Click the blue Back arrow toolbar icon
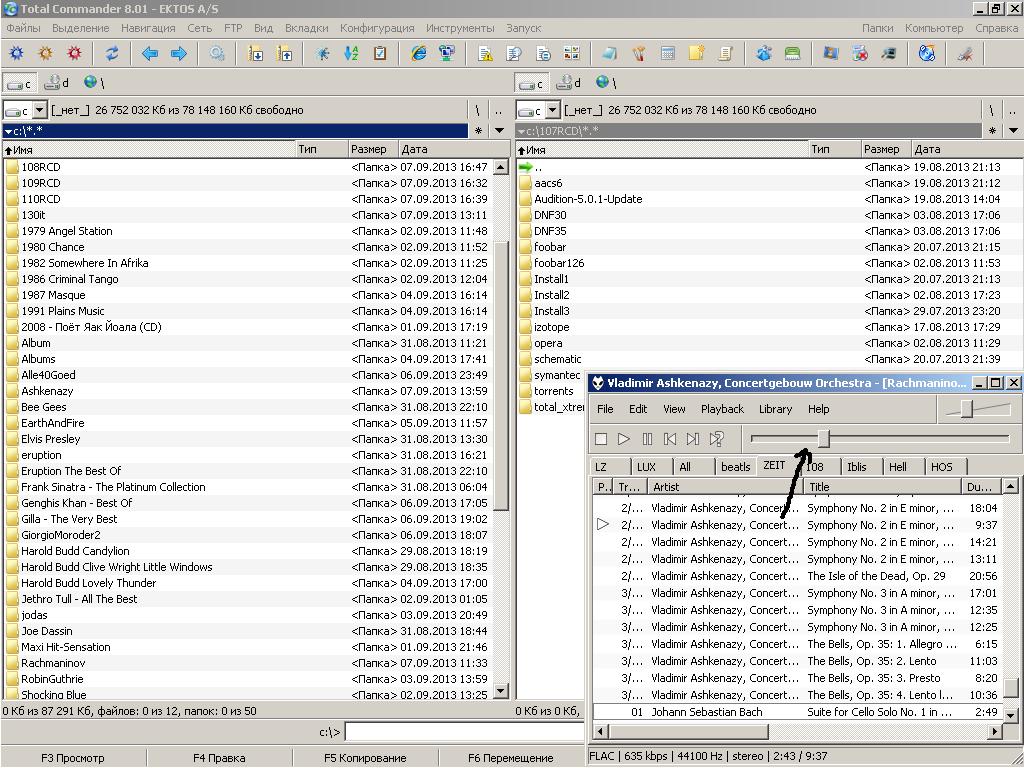The height and width of the screenshot is (768, 1024). pyautogui.click(x=150, y=54)
